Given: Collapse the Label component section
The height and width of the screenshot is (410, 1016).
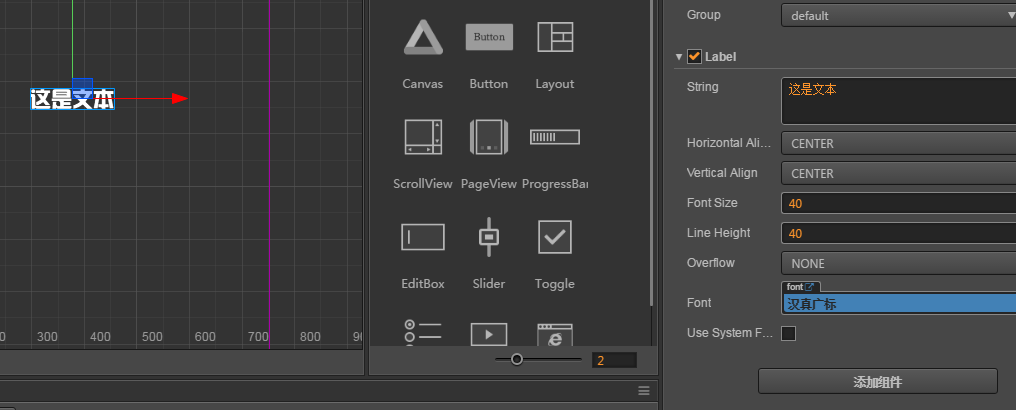Looking at the screenshot, I should (680, 57).
